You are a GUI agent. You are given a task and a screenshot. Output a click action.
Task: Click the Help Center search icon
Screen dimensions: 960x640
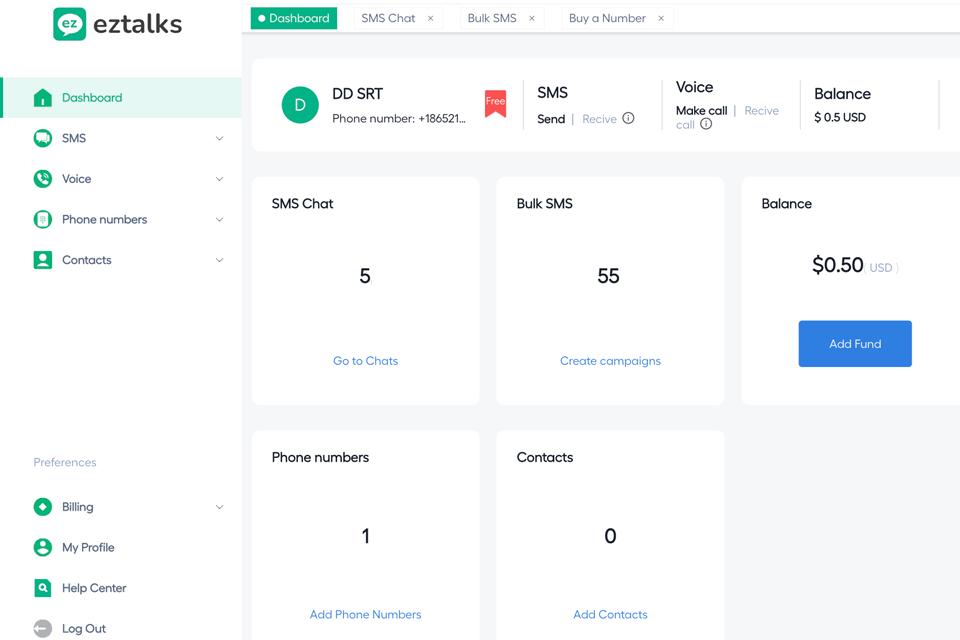tap(42, 588)
